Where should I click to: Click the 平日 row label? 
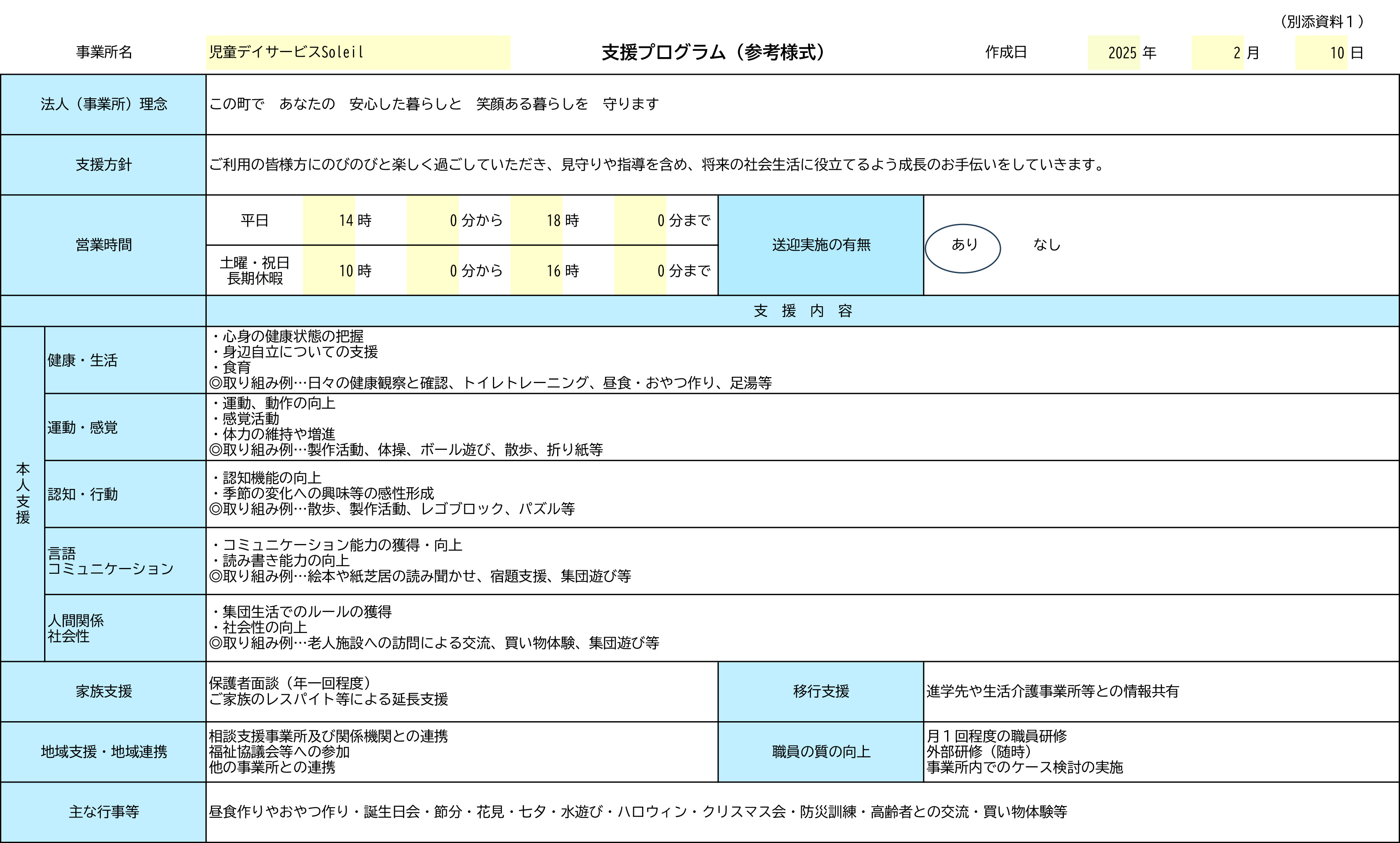(255, 221)
